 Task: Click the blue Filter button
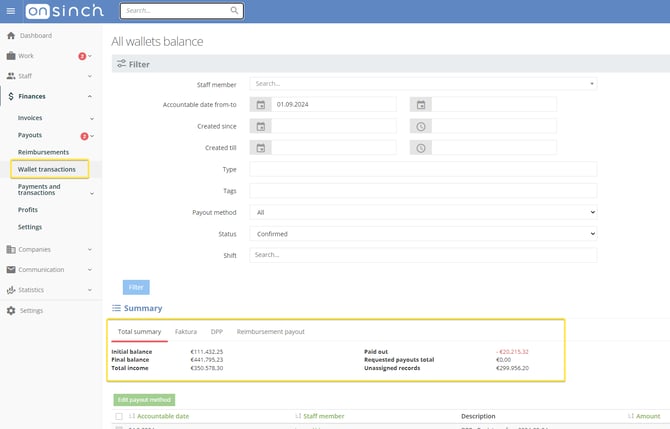136,287
